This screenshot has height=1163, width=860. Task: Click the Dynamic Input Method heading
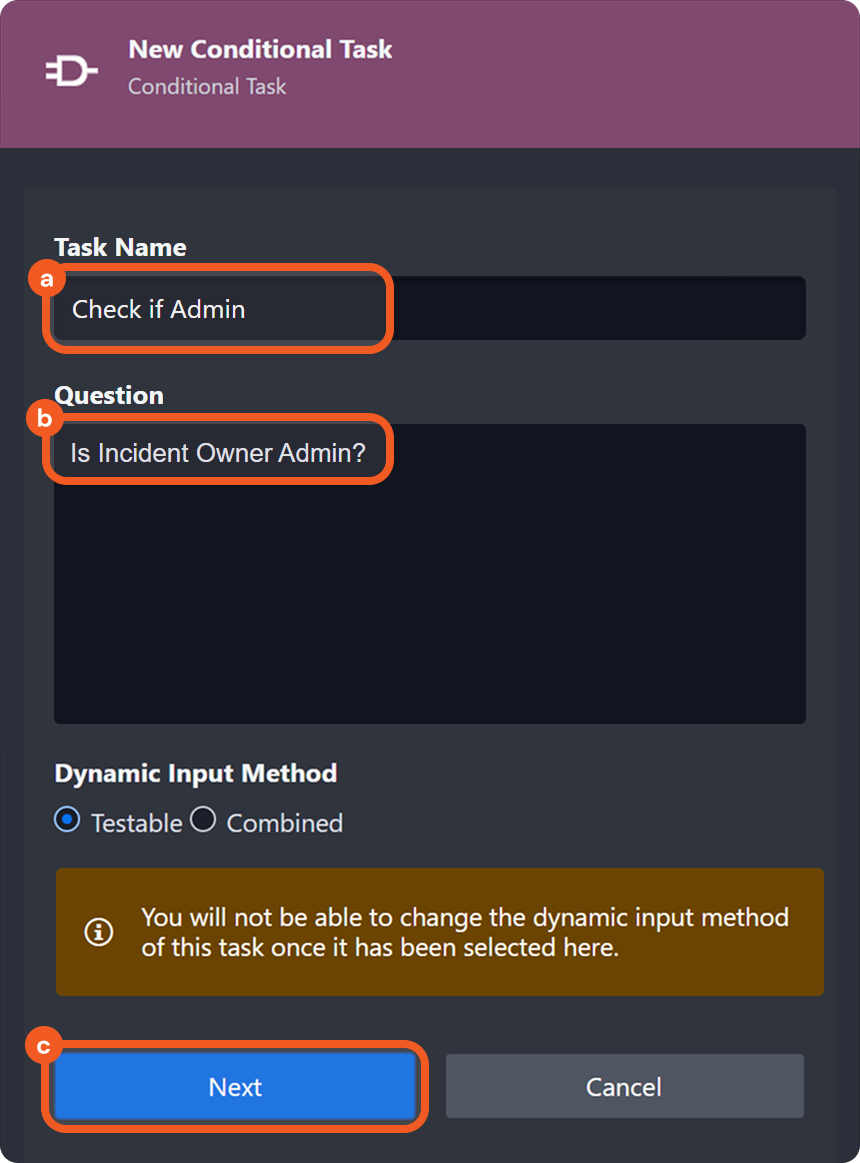[196, 773]
